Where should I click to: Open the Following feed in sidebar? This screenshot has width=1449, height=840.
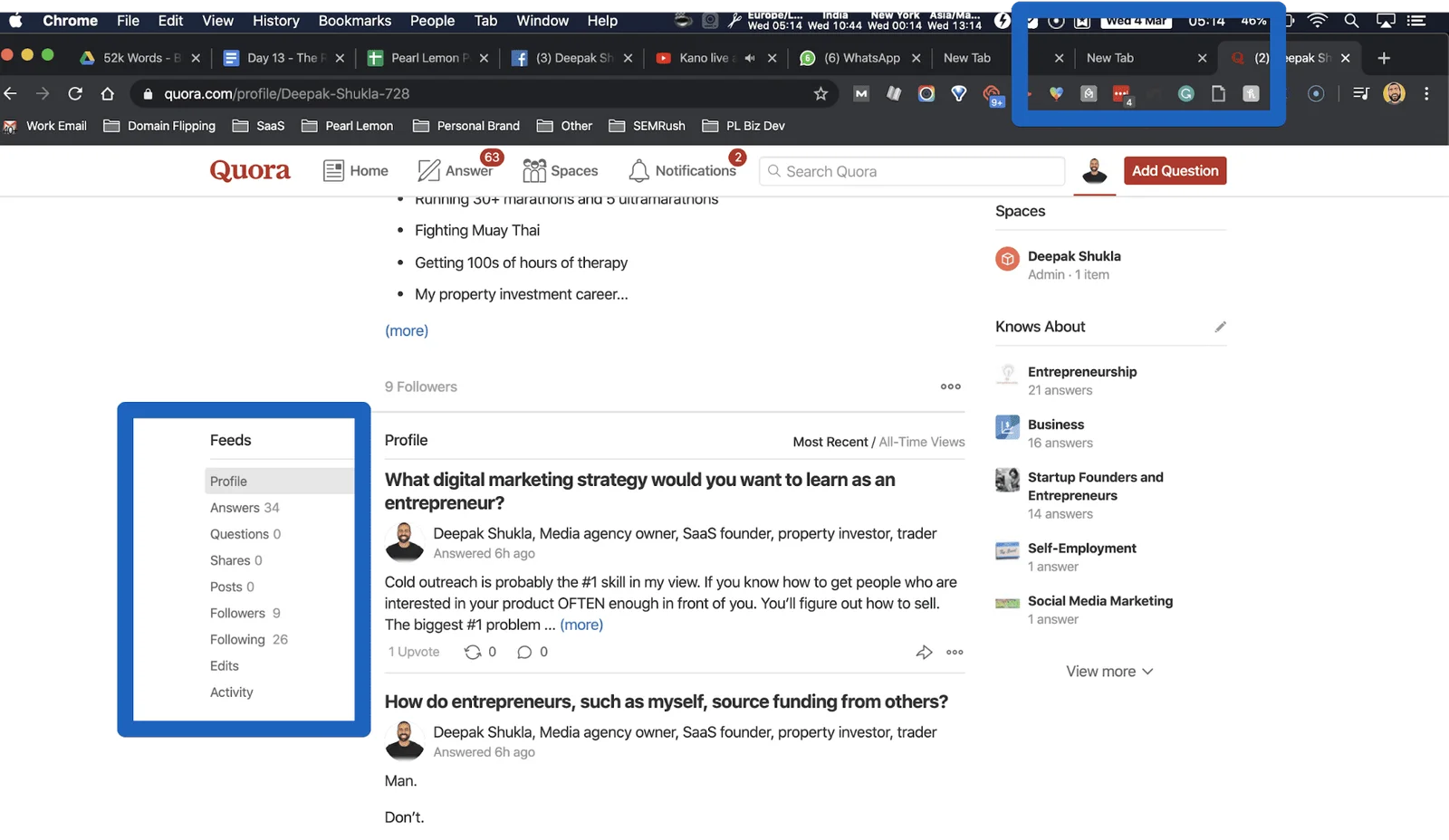[x=249, y=640]
